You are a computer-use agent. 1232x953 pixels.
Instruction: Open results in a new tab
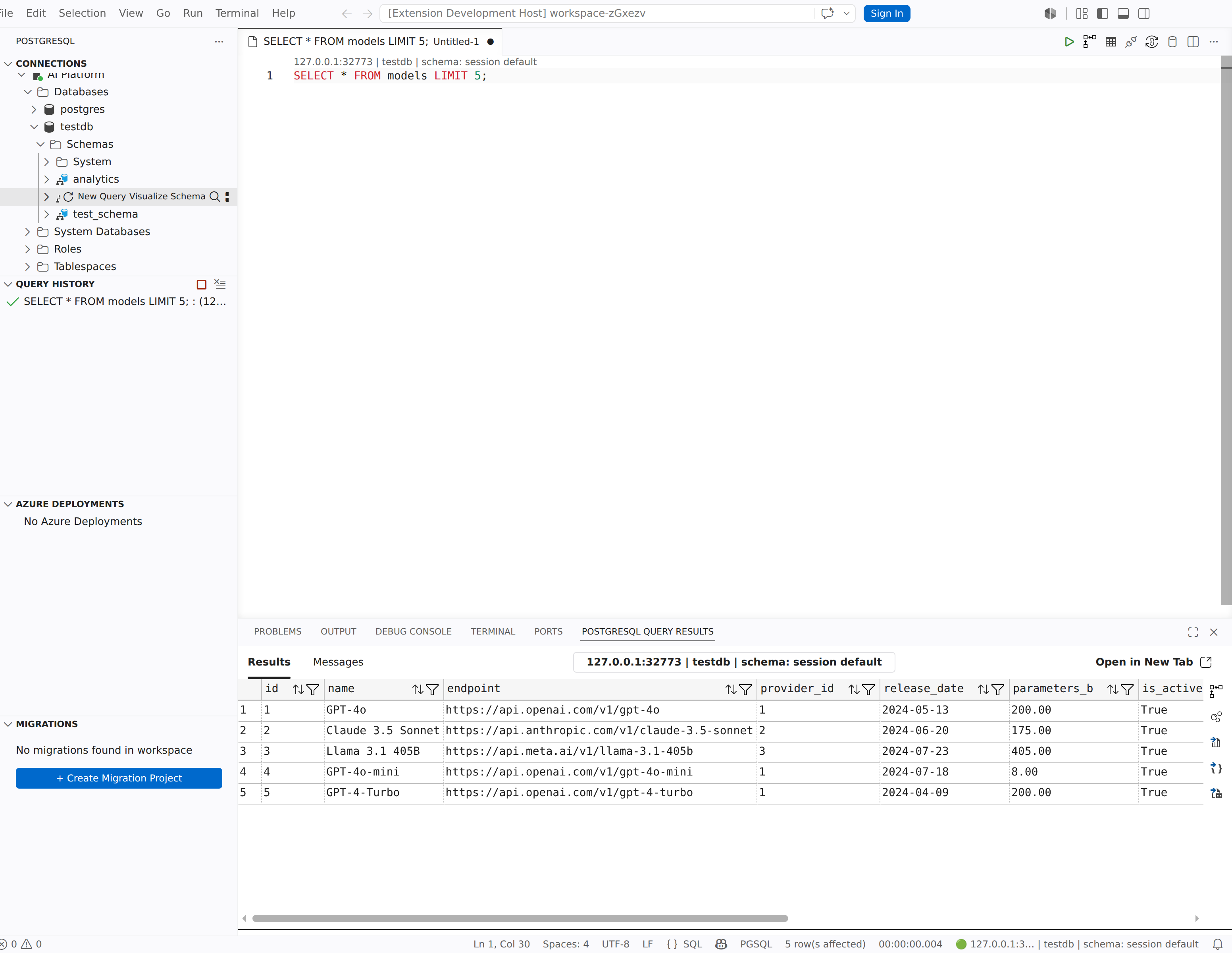tap(1153, 662)
